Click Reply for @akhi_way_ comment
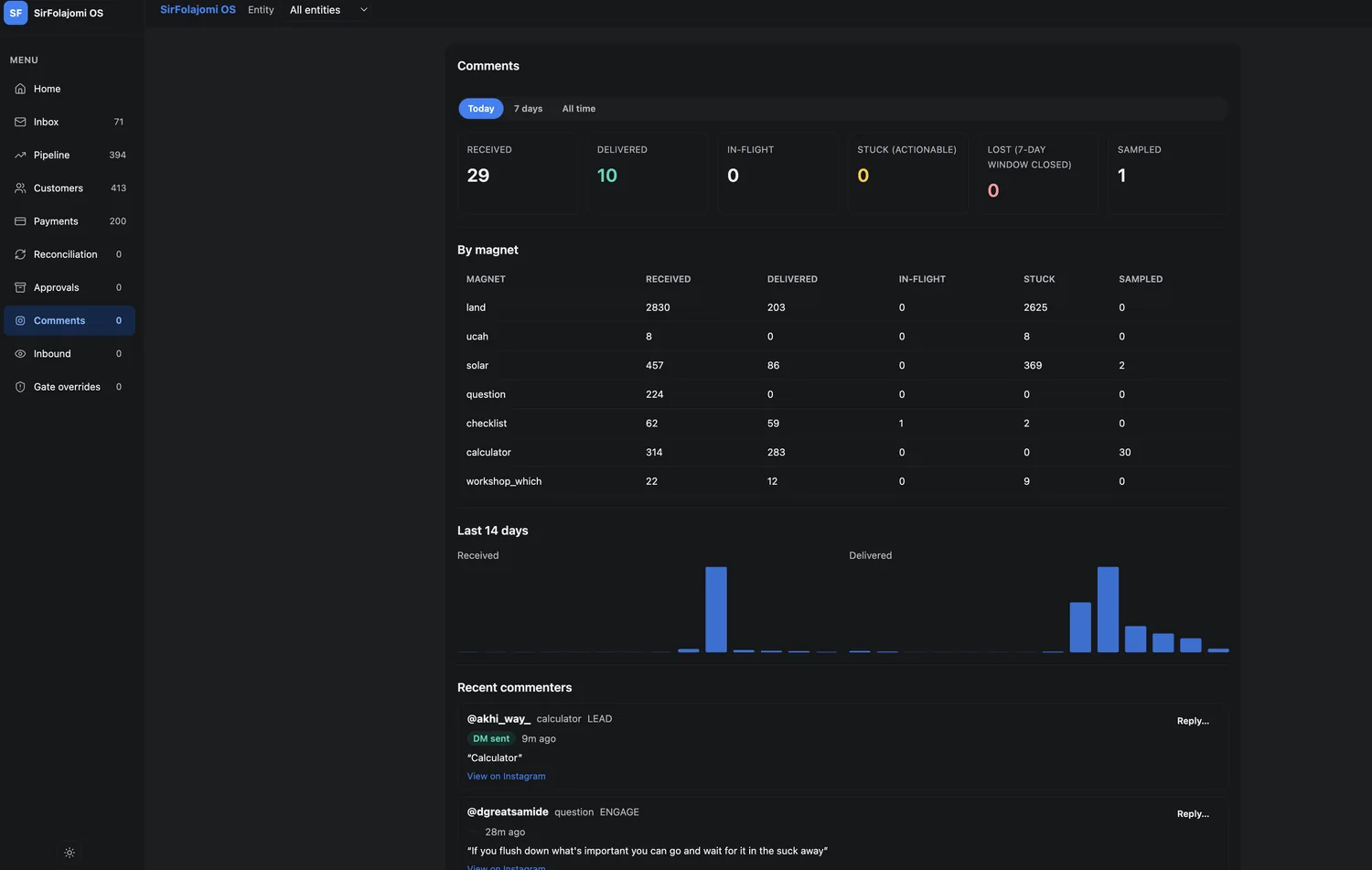The width and height of the screenshot is (1372, 870). click(x=1193, y=721)
